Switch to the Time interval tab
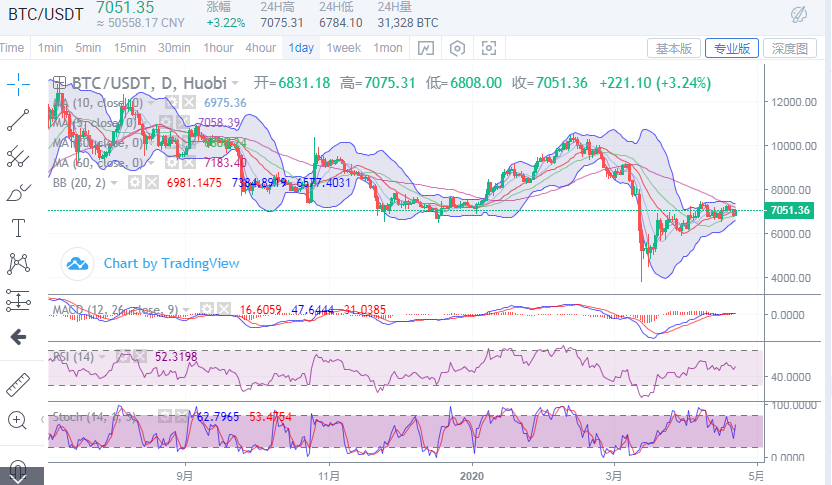 12,48
